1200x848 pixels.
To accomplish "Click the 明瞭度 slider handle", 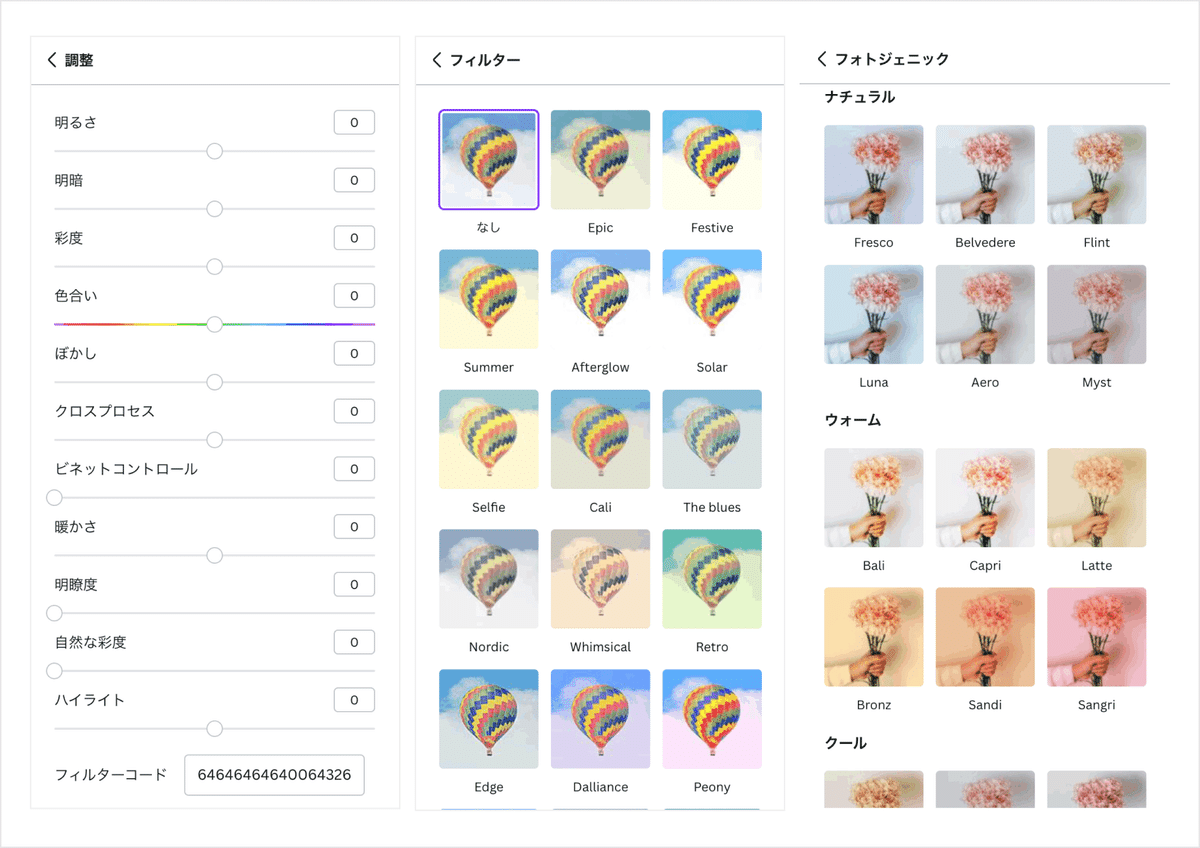I will 54,613.
